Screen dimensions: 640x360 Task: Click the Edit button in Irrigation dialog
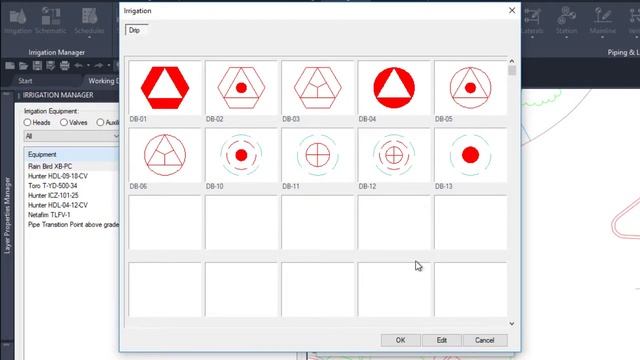tap(442, 340)
